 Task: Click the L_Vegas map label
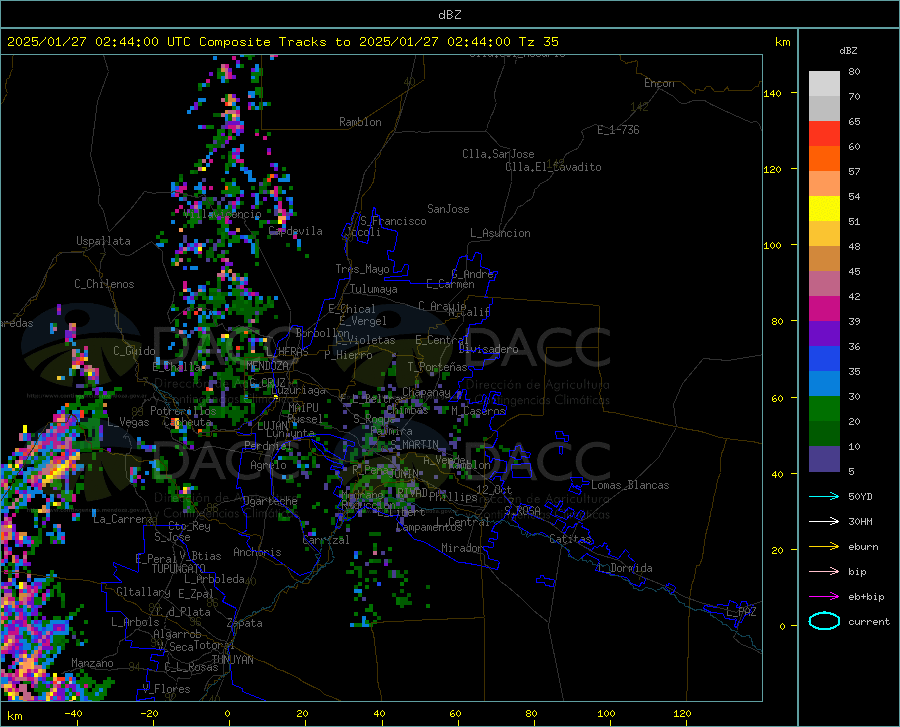[128, 422]
